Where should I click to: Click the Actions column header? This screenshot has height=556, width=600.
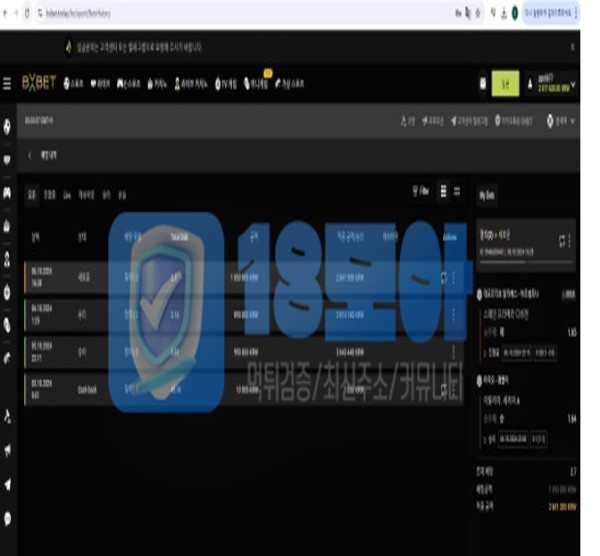(x=450, y=238)
